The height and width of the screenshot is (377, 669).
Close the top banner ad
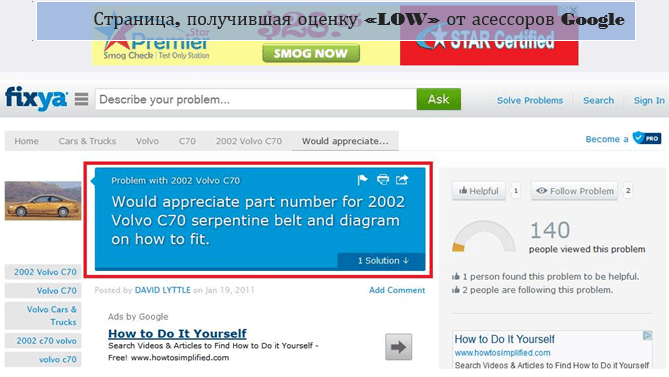574,9
